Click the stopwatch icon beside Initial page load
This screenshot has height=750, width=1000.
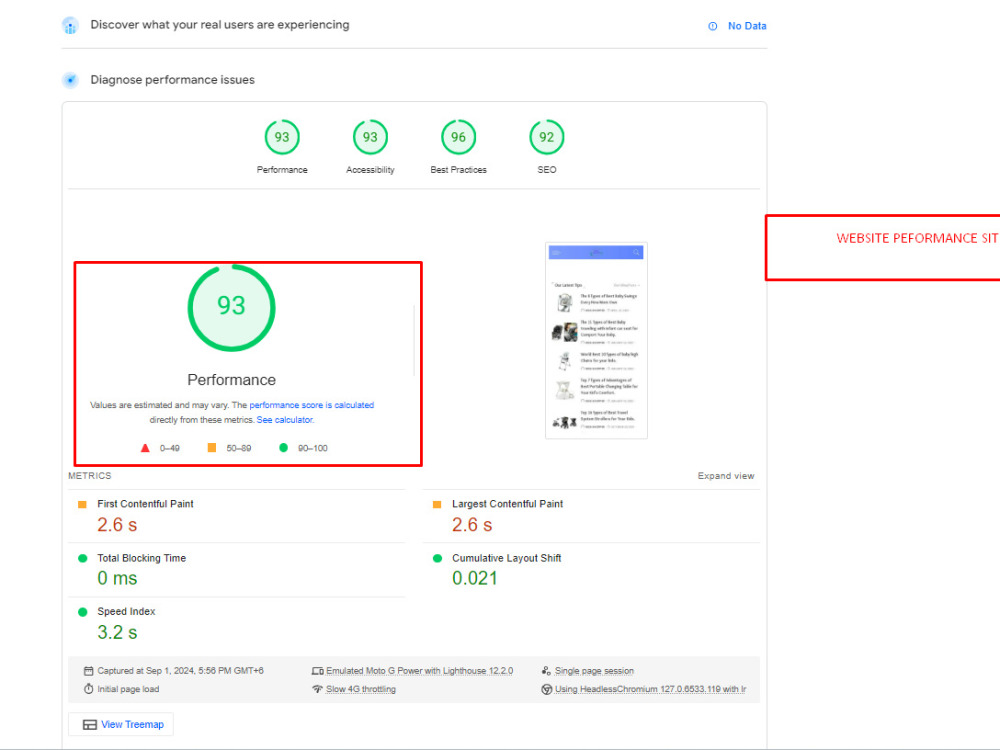coord(89,689)
